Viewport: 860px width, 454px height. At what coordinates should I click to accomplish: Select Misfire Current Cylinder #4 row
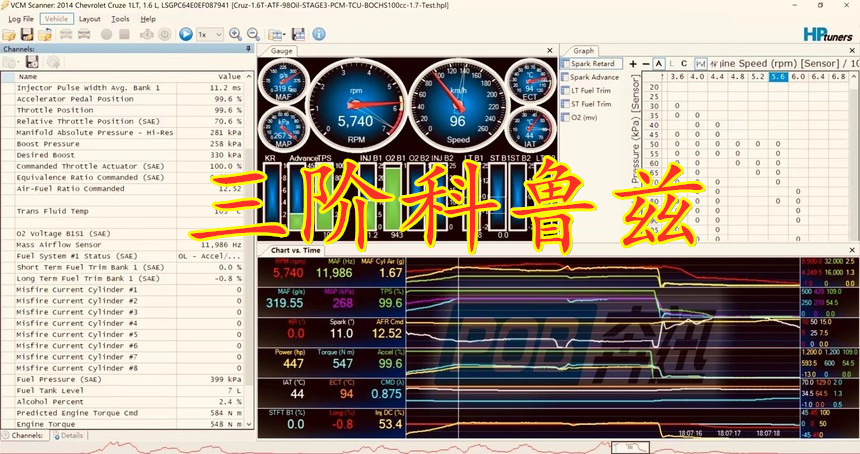pos(122,324)
